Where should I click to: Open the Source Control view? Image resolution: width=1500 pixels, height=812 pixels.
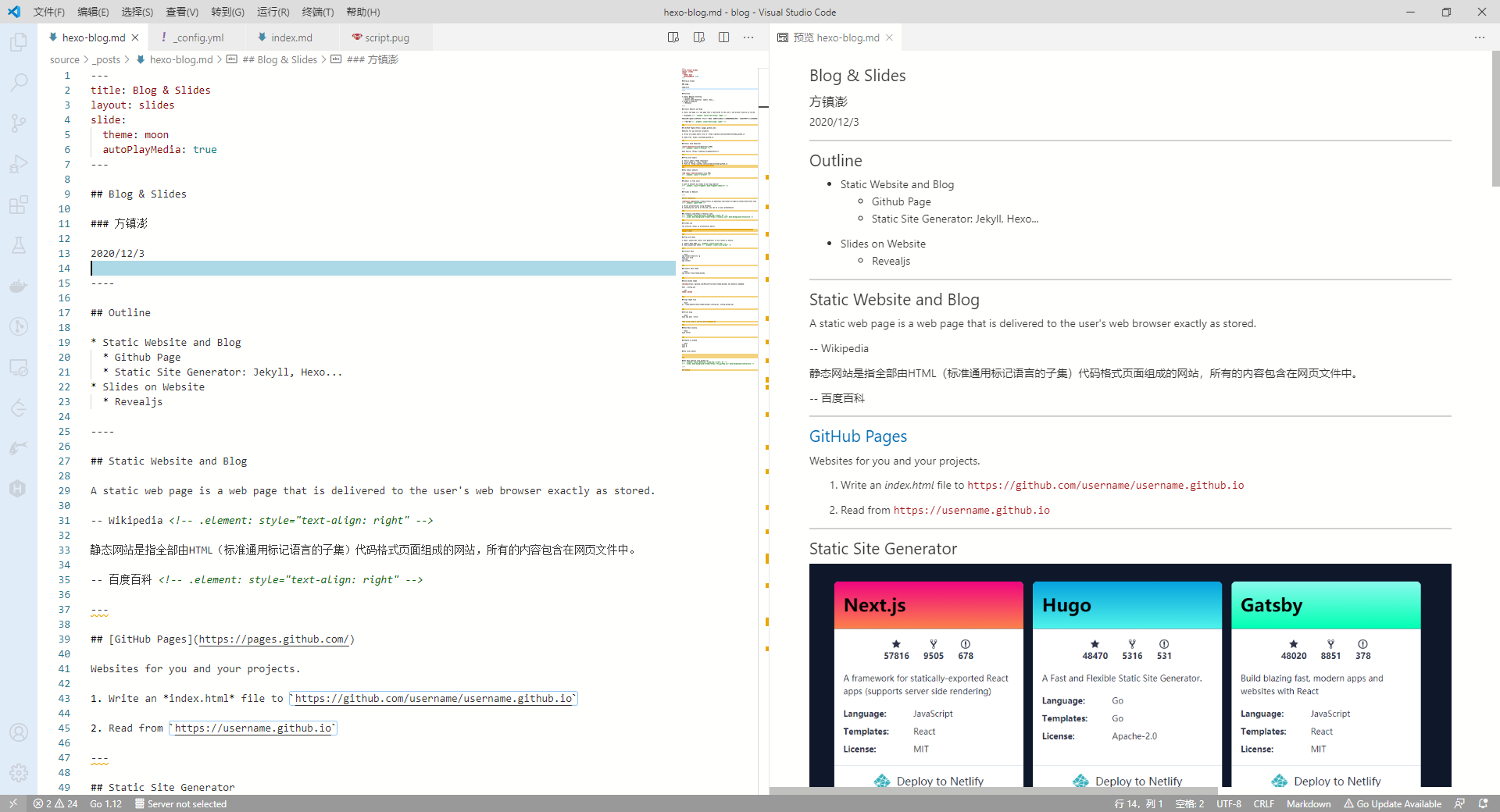click(19, 123)
